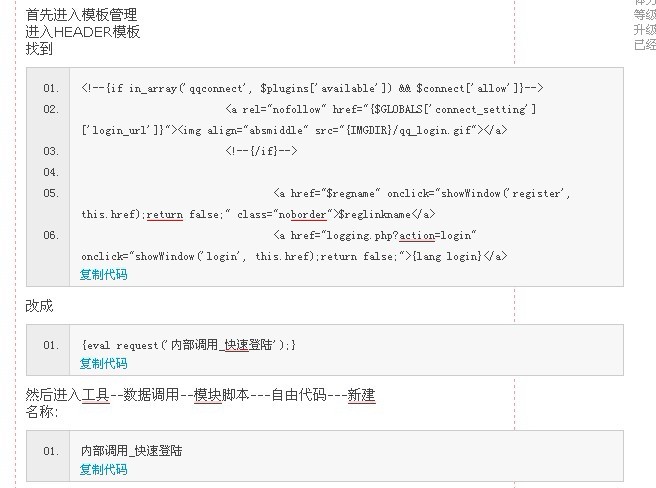656x488 pixels.
Task: Click the 名称: label text
Action: (42, 412)
